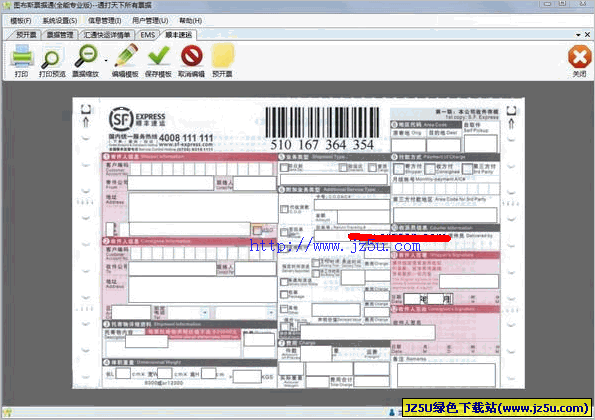Viewport: 595px width, 420px height.
Task: Click the 第三方付款地区 area code field
Action: coord(445,214)
